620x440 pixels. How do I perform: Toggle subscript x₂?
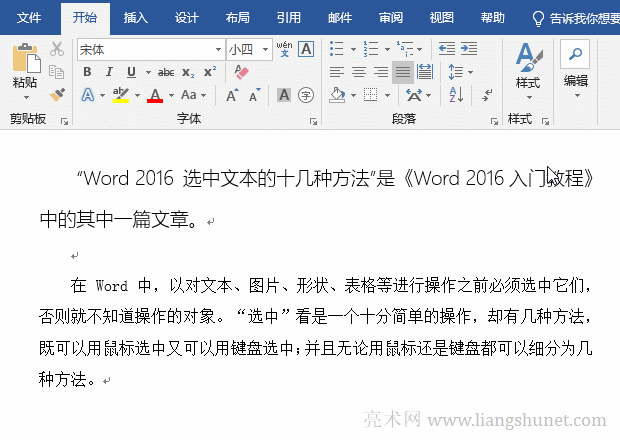[188, 72]
